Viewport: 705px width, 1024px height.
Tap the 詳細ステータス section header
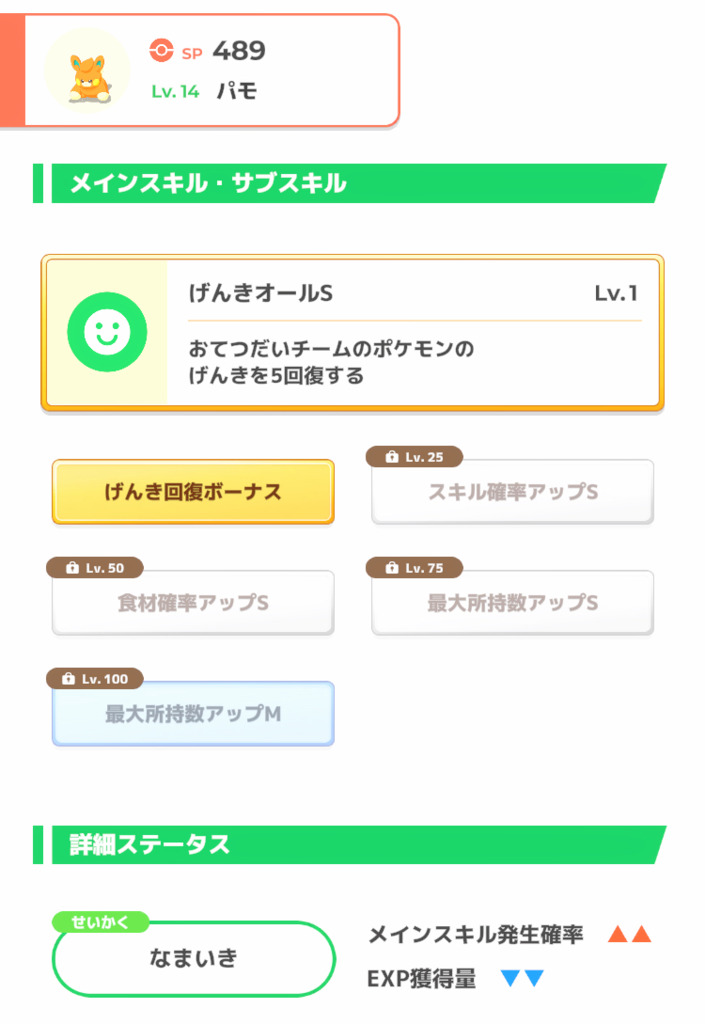point(350,844)
